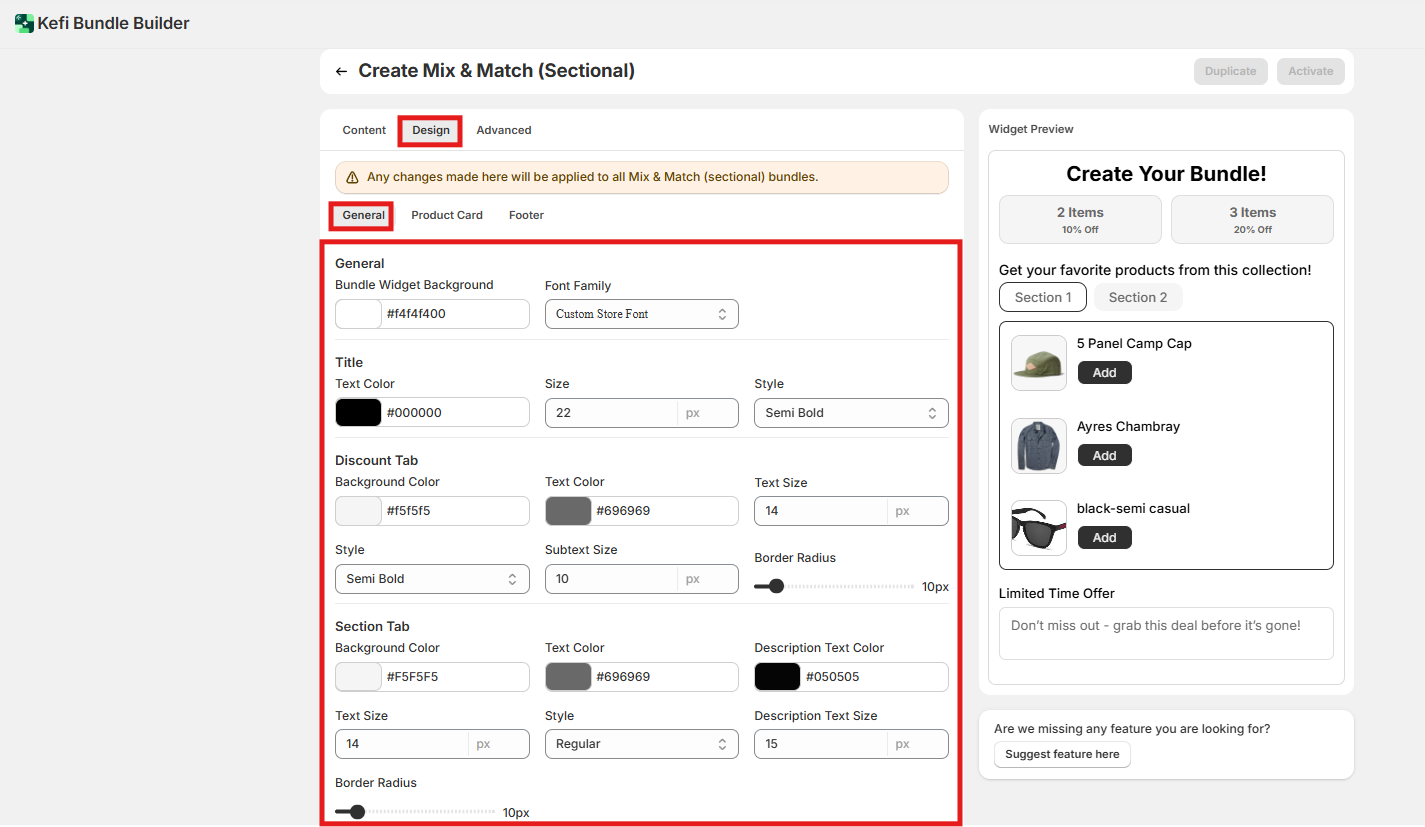Select the Product Card sub-tab
The image size is (1425, 827).
[x=446, y=215]
